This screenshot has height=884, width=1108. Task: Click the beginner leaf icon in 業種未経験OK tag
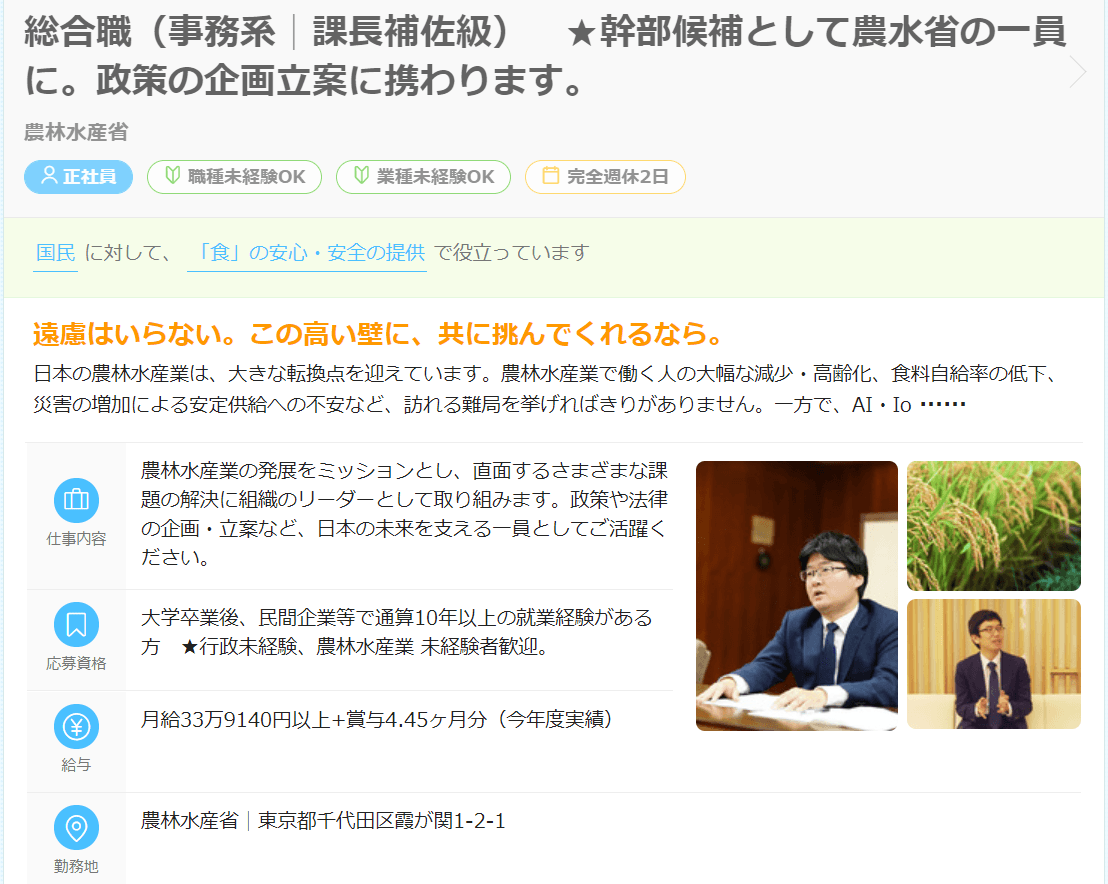[x=361, y=175]
